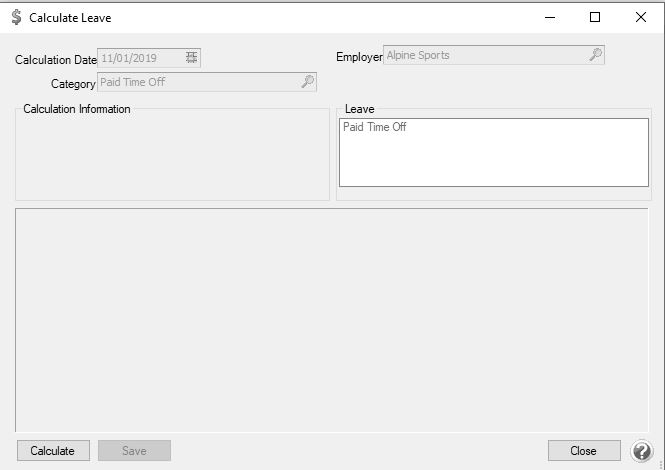Viewport: 665px width, 470px height.
Task: Close the window using title bar X
Action: point(641,17)
